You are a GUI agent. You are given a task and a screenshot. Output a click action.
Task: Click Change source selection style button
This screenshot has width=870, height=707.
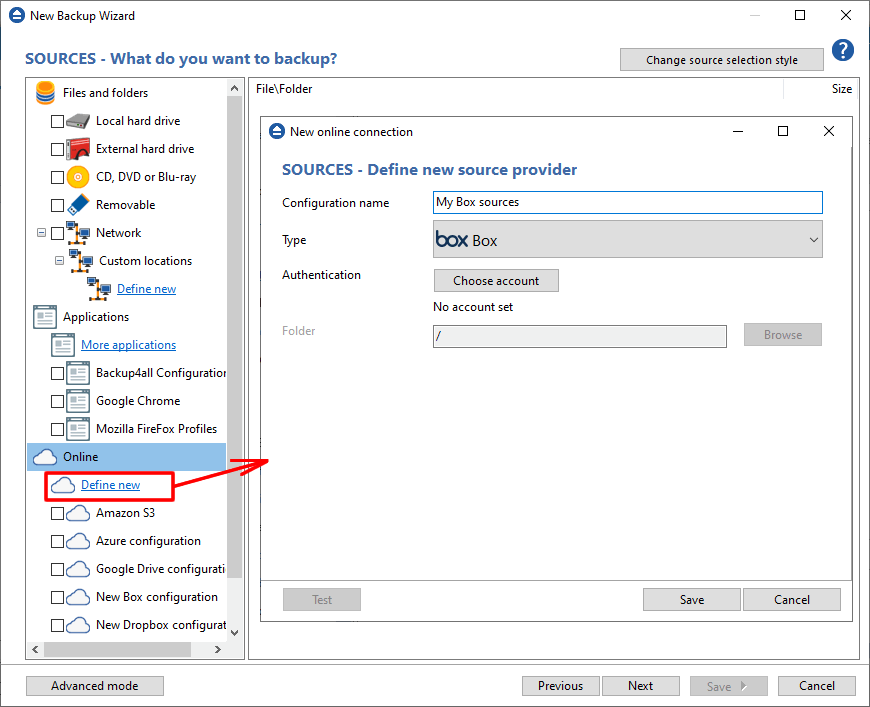(721, 60)
